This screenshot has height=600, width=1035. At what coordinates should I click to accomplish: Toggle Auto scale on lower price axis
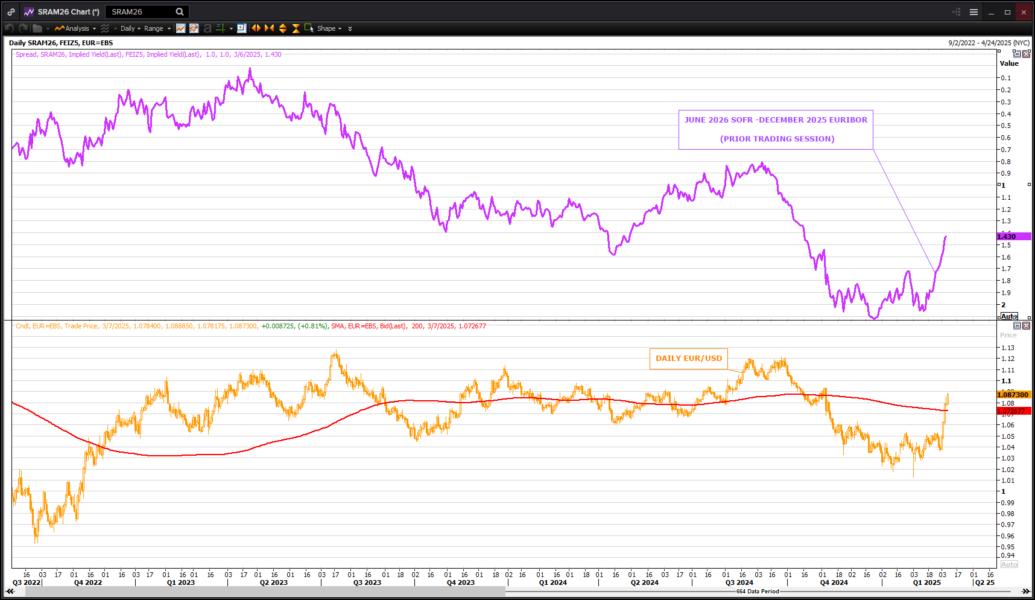[1008, 565]
